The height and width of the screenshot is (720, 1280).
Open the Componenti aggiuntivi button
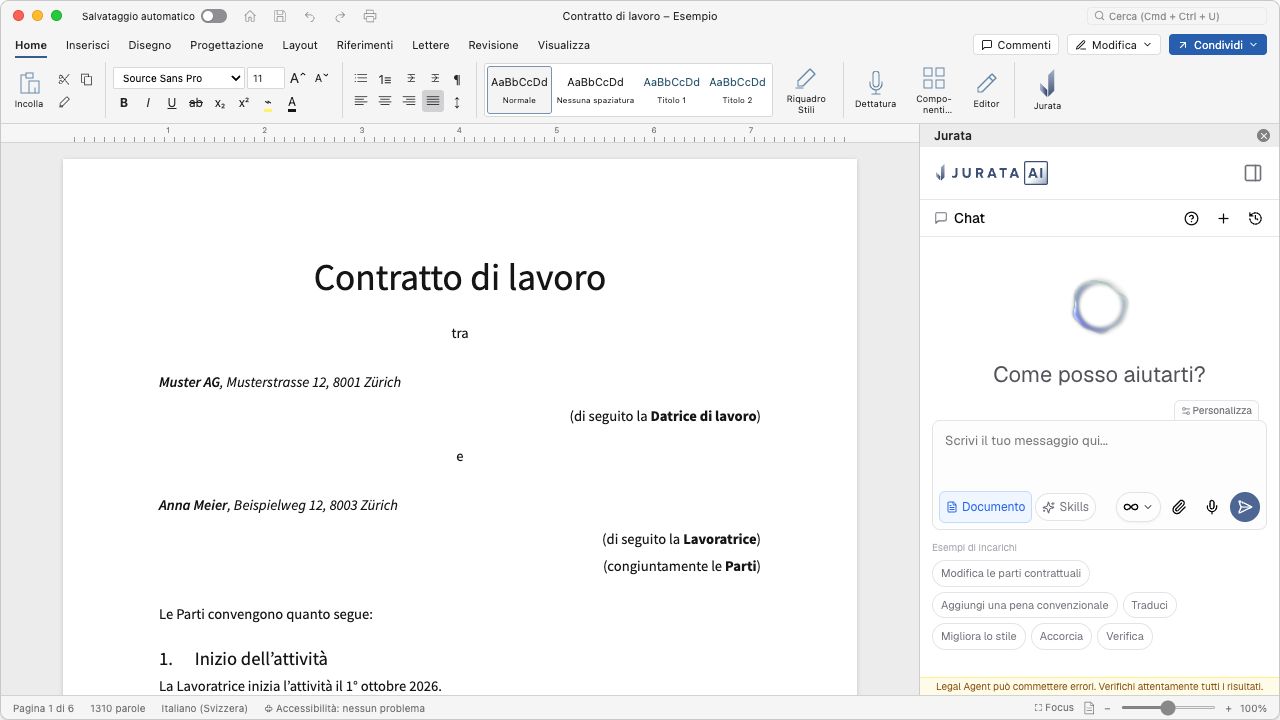click(933, 90)
